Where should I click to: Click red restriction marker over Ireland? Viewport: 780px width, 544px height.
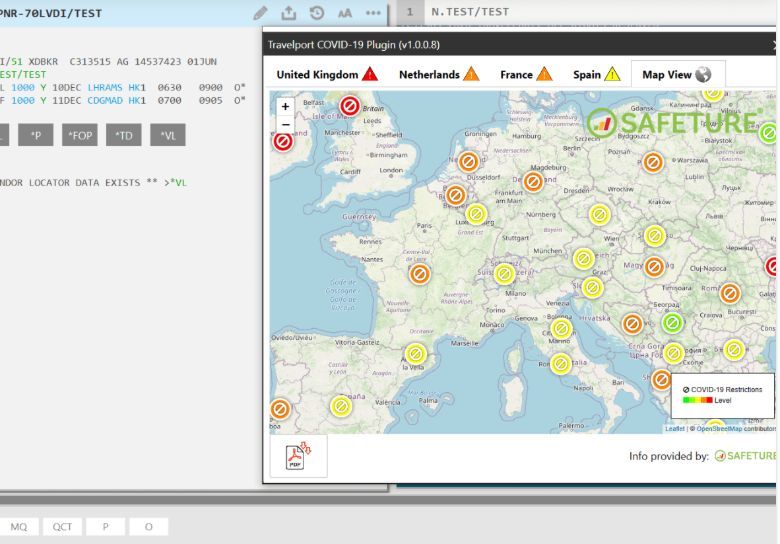tap(283, 142)
